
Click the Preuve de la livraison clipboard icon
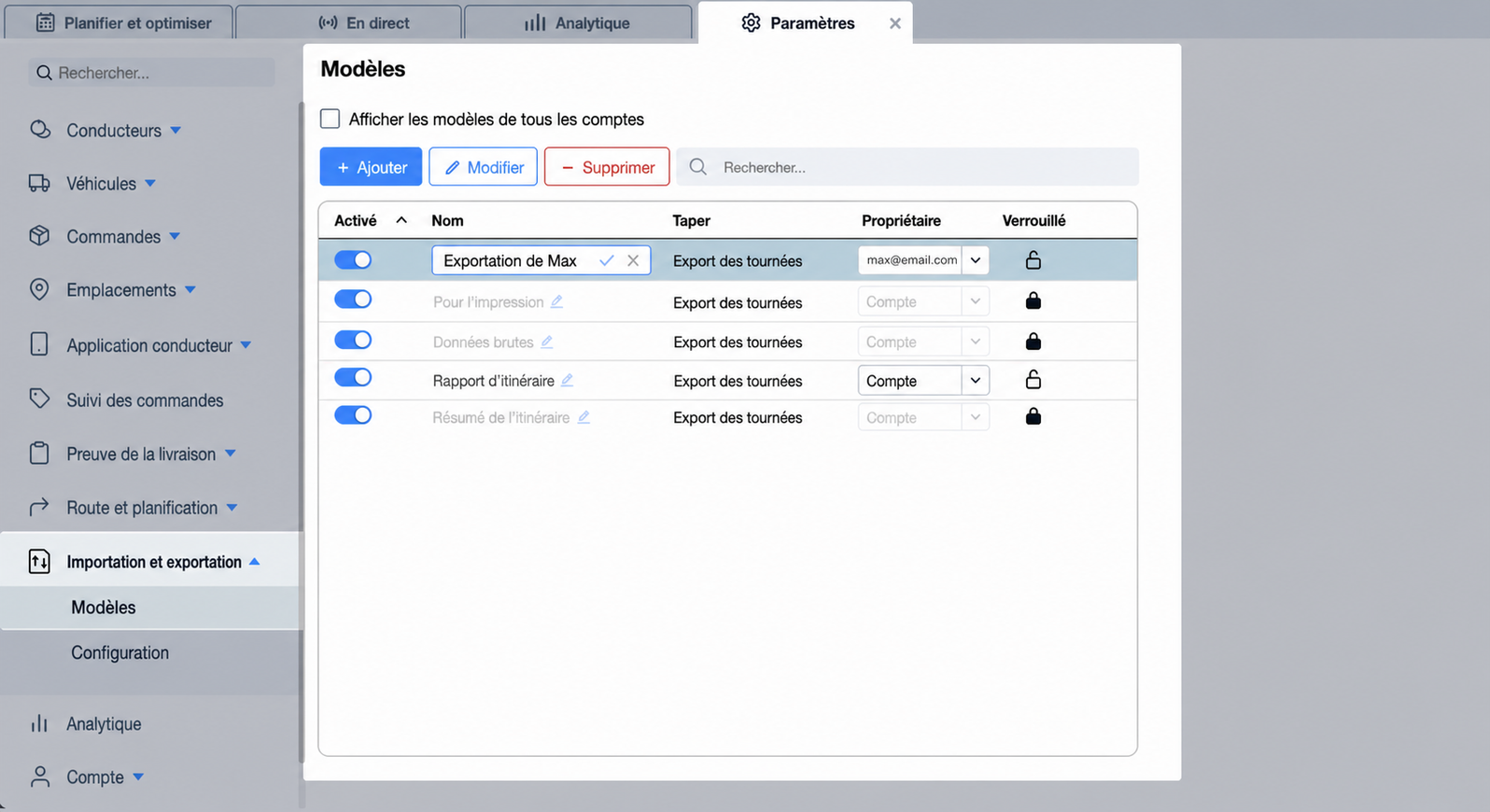coord(39,454)
